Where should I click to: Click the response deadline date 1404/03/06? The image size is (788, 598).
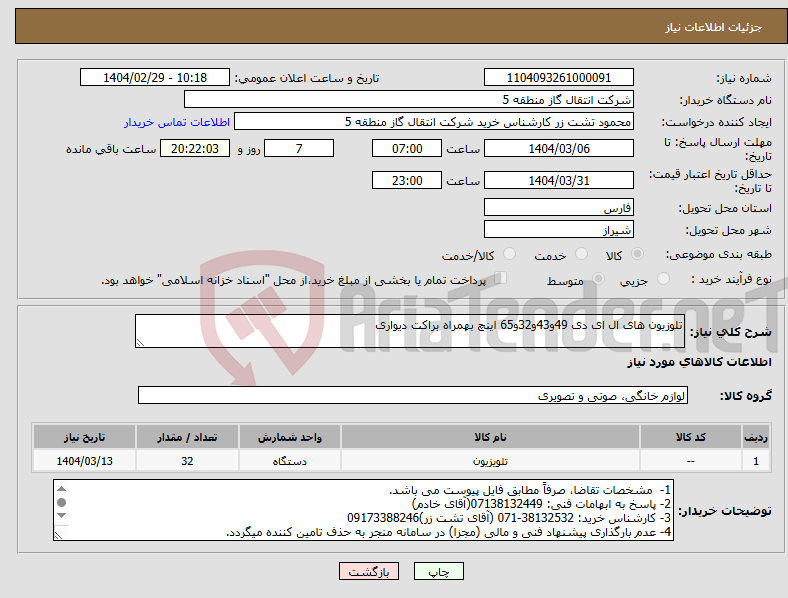[558, 148]
